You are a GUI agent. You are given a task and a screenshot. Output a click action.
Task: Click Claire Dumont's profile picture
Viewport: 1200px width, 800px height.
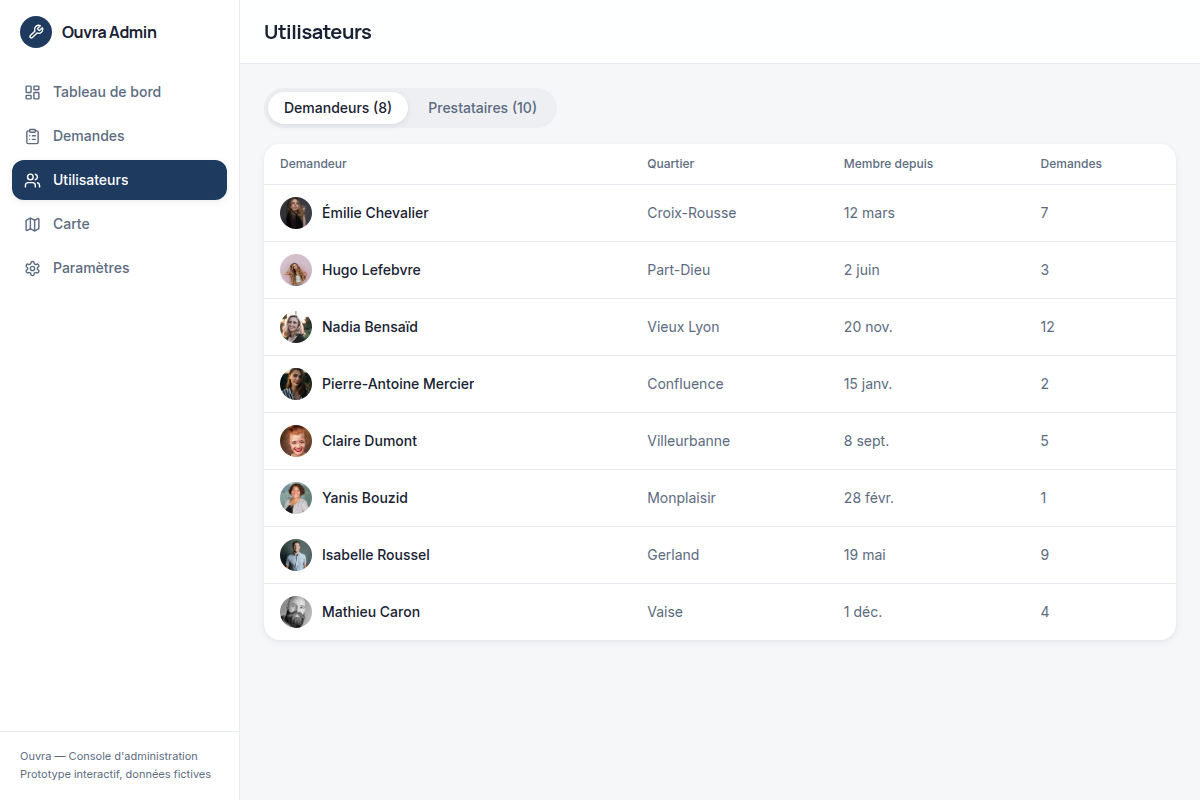pyautogui.click(x=296, y=441)
